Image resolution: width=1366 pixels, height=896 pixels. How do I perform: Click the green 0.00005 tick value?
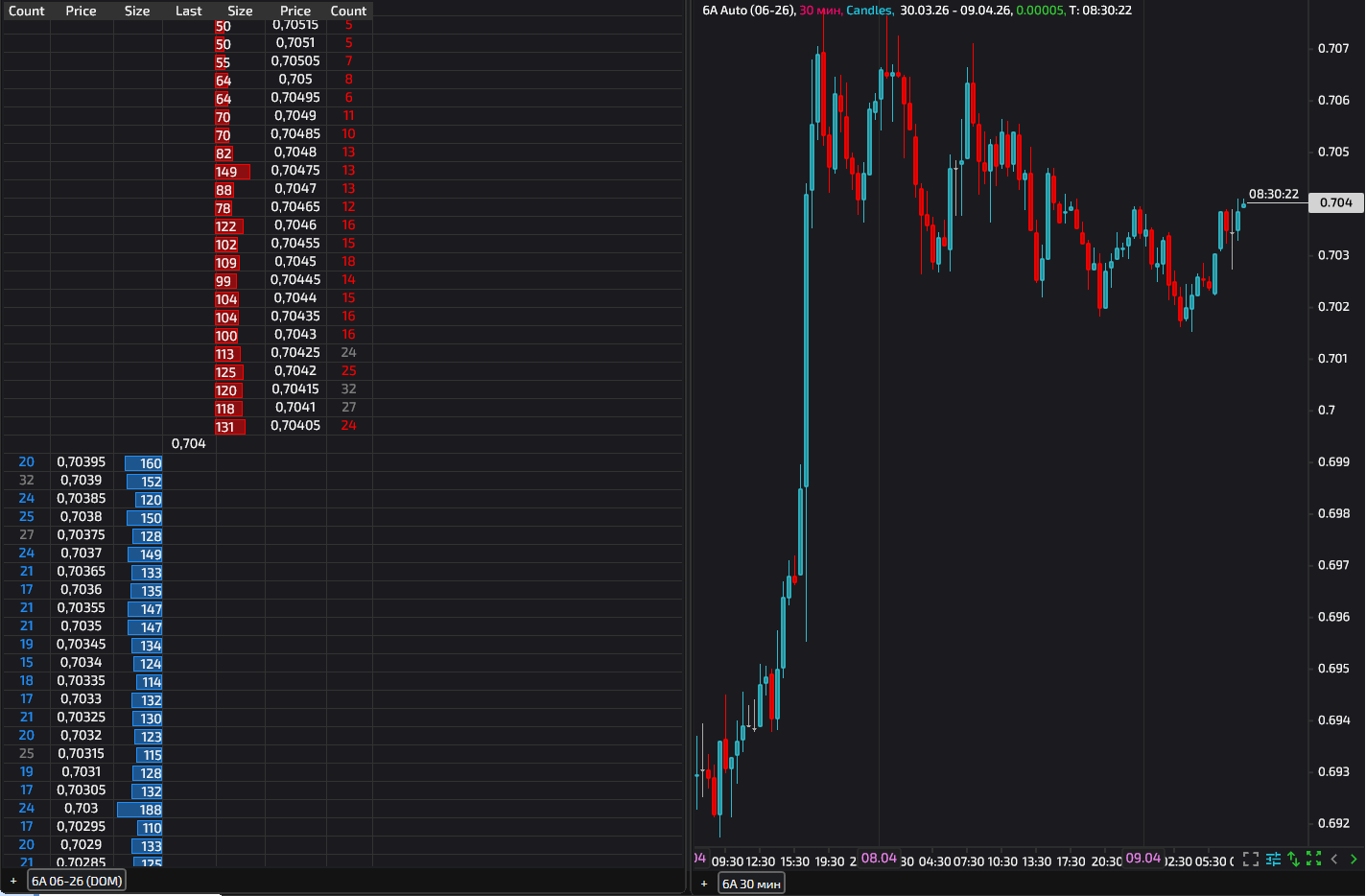pos(1041,11)
